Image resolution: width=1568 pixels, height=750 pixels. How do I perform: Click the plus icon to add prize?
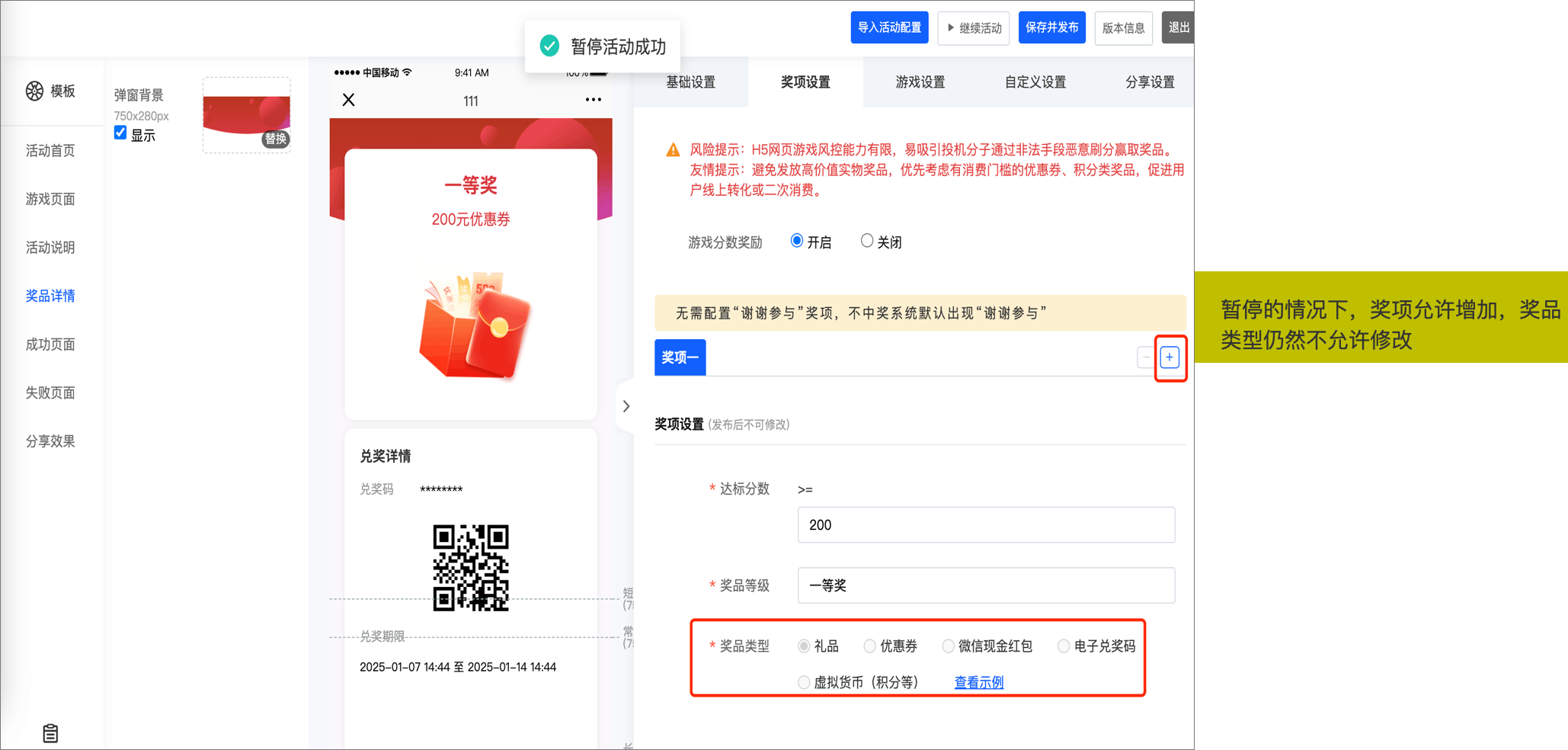(1170, 357)
